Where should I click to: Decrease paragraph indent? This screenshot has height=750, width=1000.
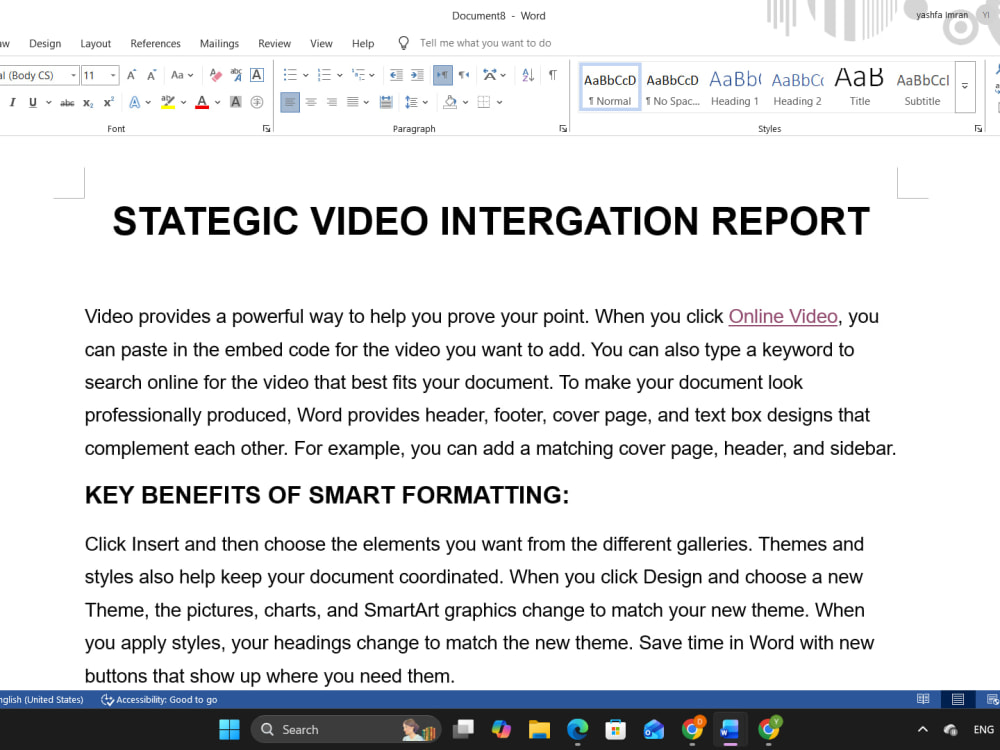coord(396,75)
